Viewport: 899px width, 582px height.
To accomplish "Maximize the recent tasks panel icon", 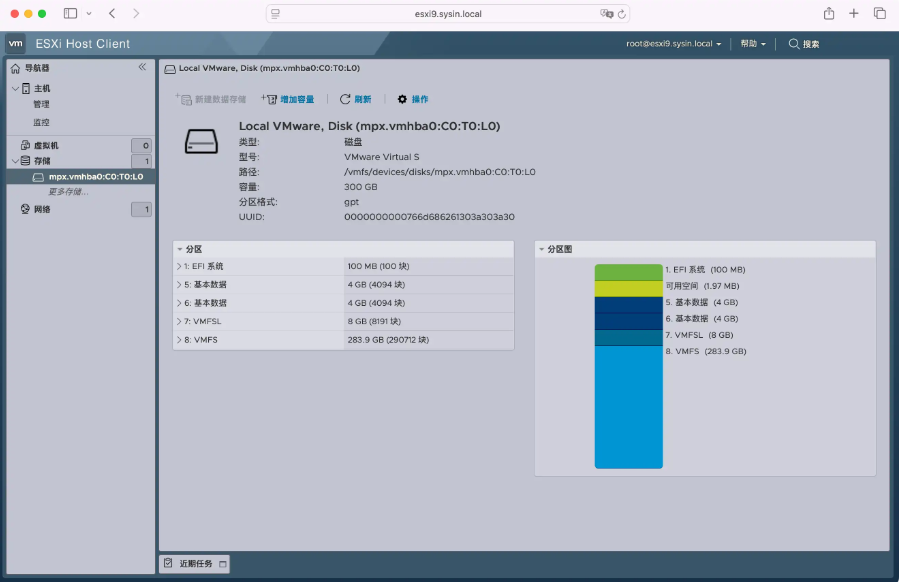I will point(223,564).
